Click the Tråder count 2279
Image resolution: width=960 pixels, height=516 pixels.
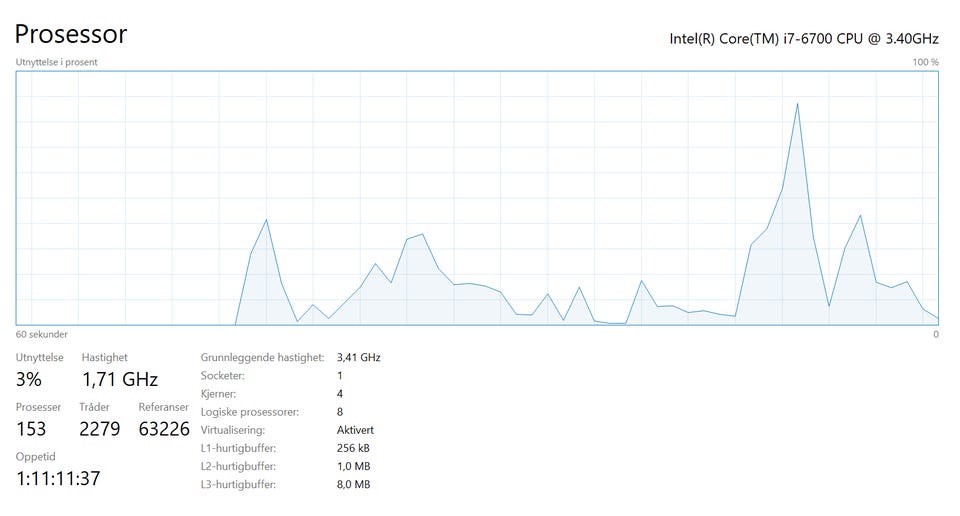[100, 429]
